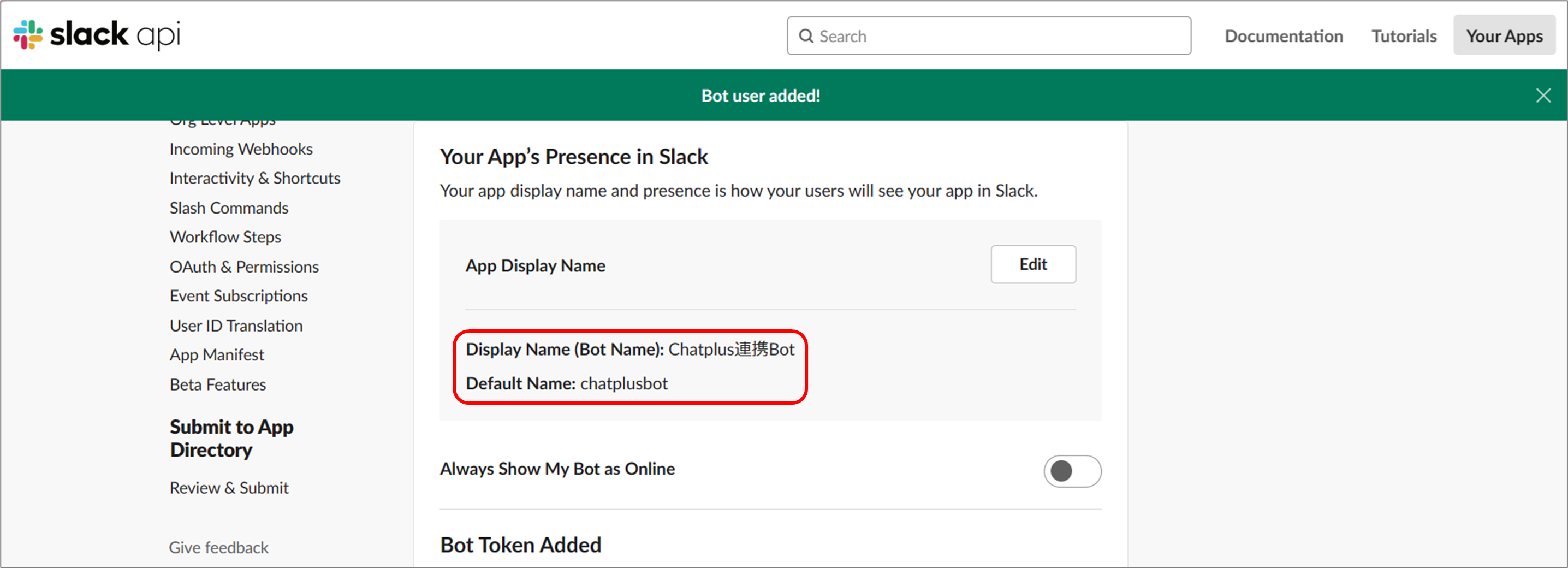This screenshot has height=568, width=1568.
Task: Click the 'Bot user added!' message text
Action: [761, 96]
